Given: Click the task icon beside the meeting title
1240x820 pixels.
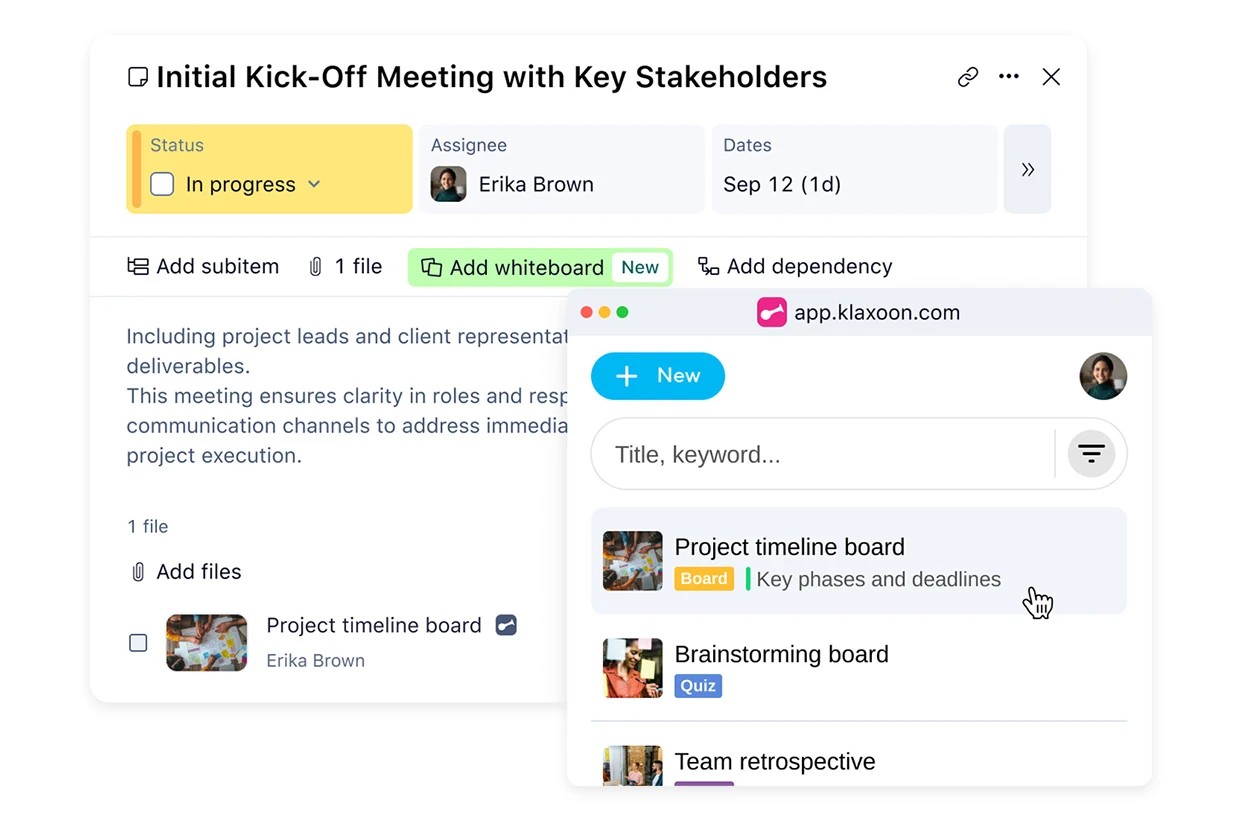Looking at the screenshot, I should click(137, 75).
